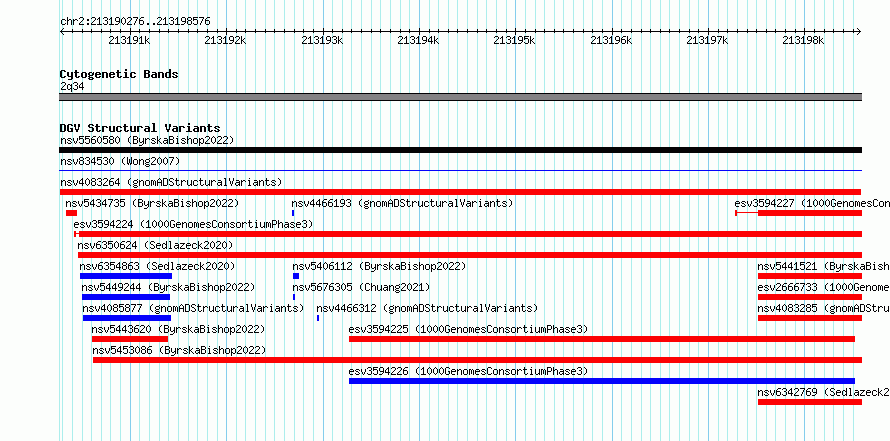The height and width of the screenshot is (441, 890).
Task: Click the DGV Structural Variants track title
Action: tap(140, 128)
